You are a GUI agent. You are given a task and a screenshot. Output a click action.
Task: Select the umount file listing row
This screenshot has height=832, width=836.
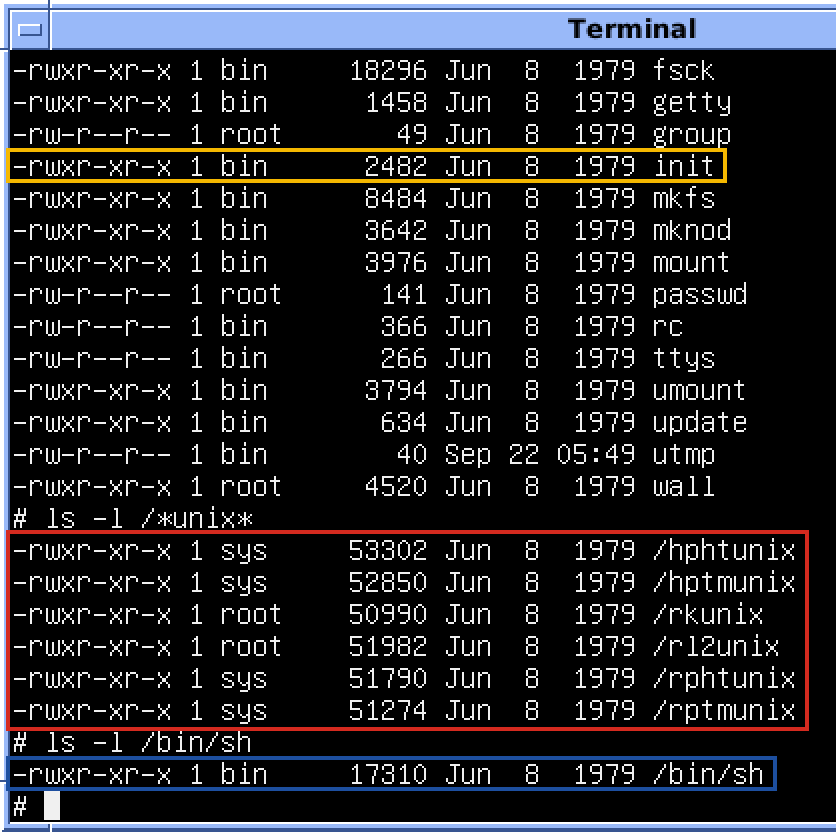coord(379,391)
